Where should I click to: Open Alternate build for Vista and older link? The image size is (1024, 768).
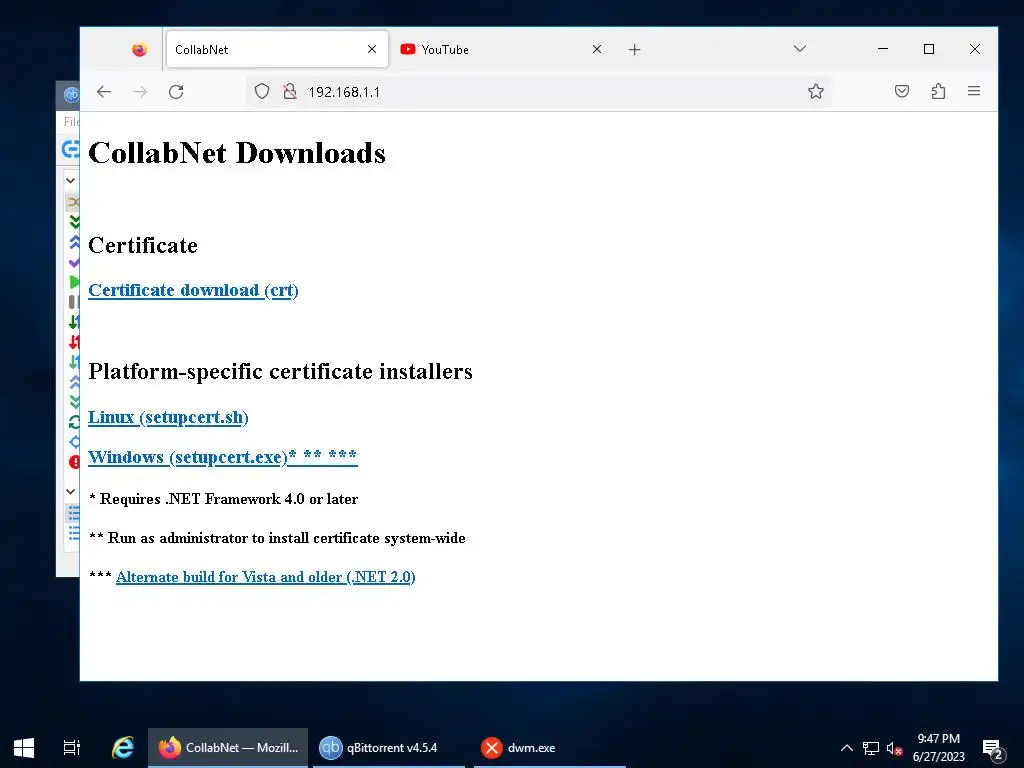pyautogui.click(x=266, y=577)
